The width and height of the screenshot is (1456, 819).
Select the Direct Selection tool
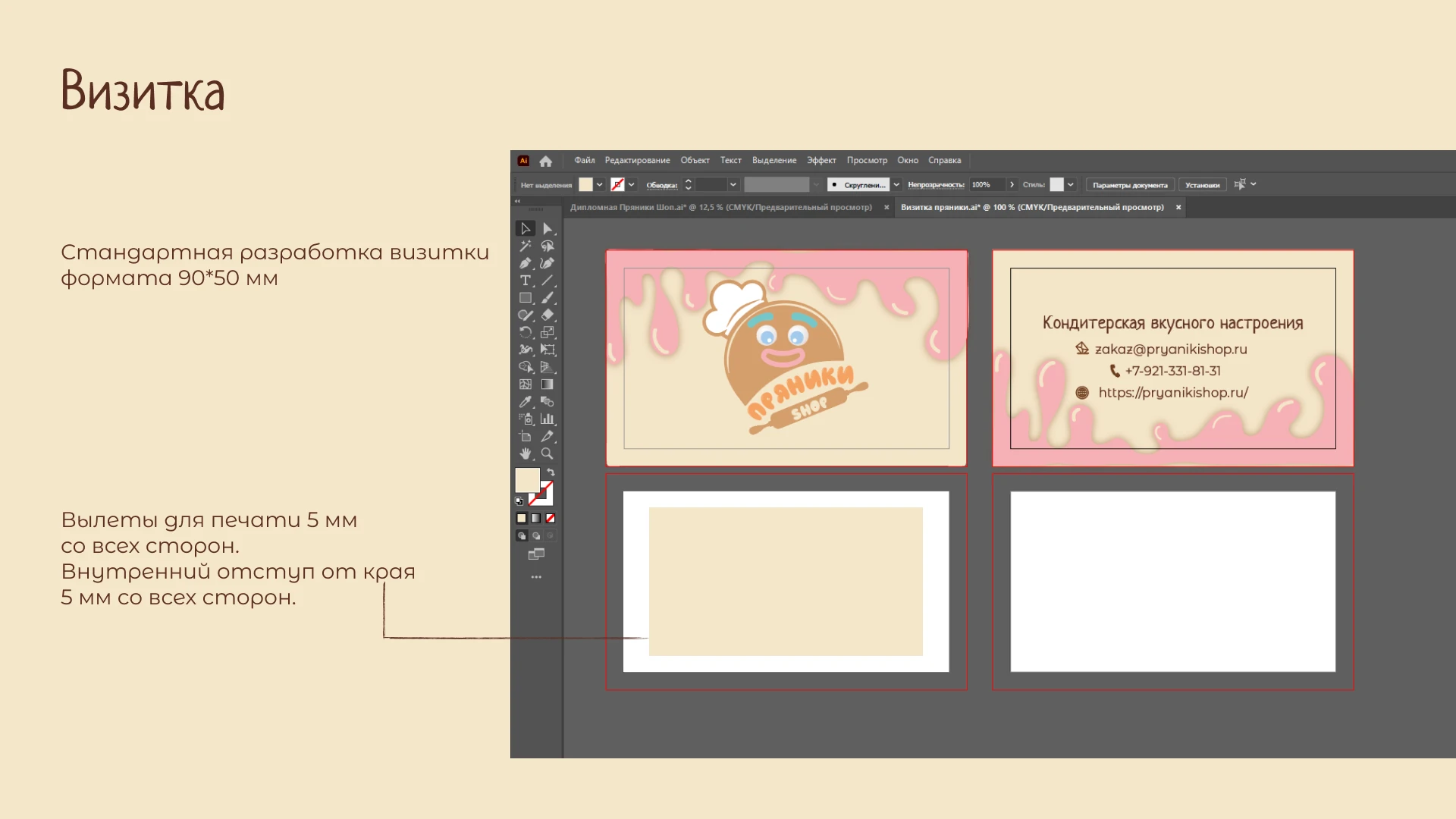point(547,228)
